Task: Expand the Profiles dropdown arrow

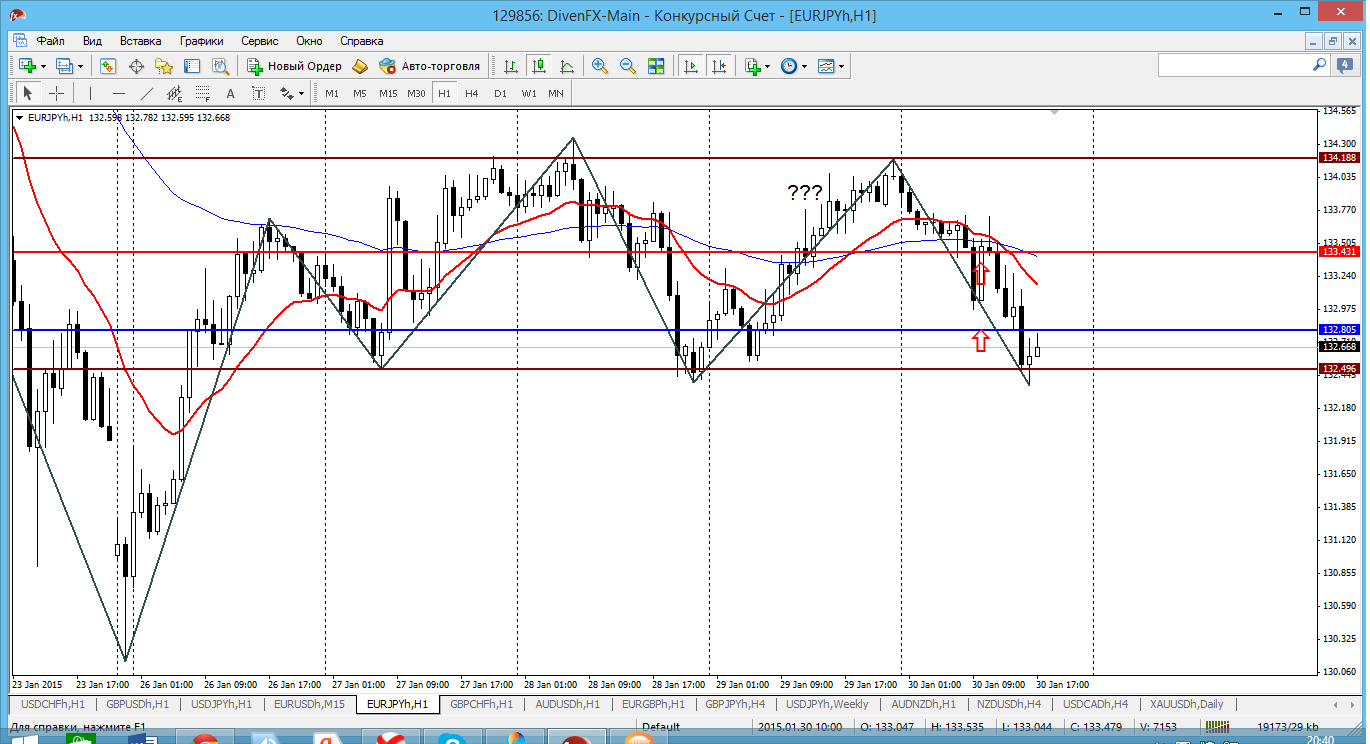Action: [x=81, y=66]
